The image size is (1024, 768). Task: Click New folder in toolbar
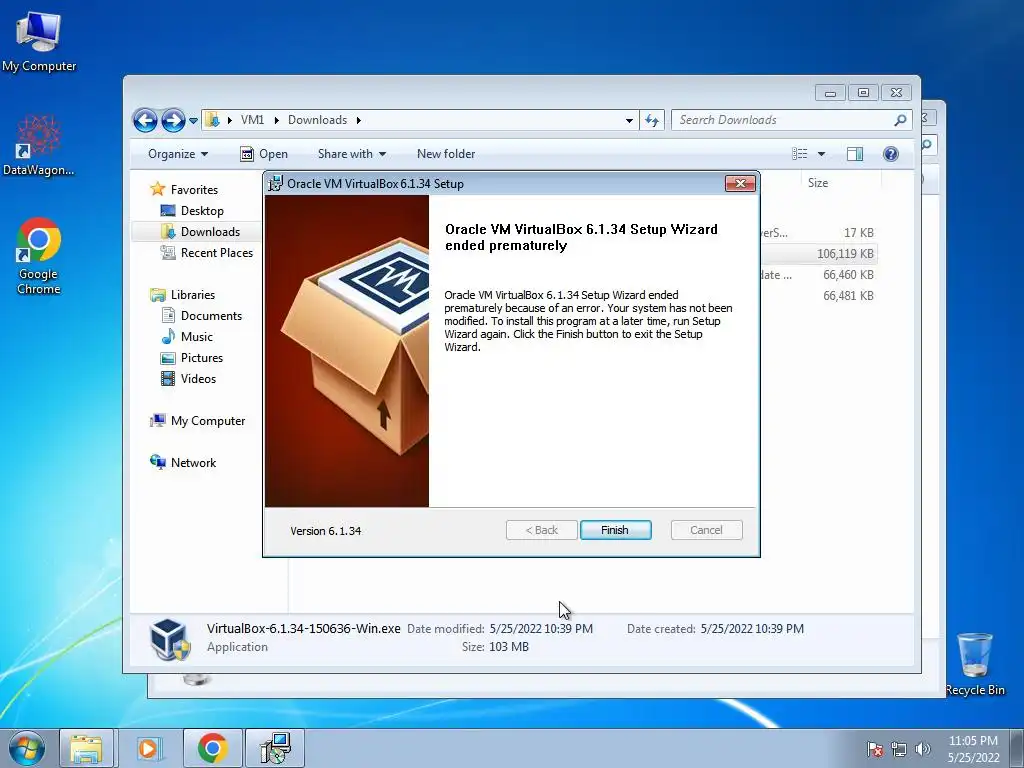(x=446, y=154)
